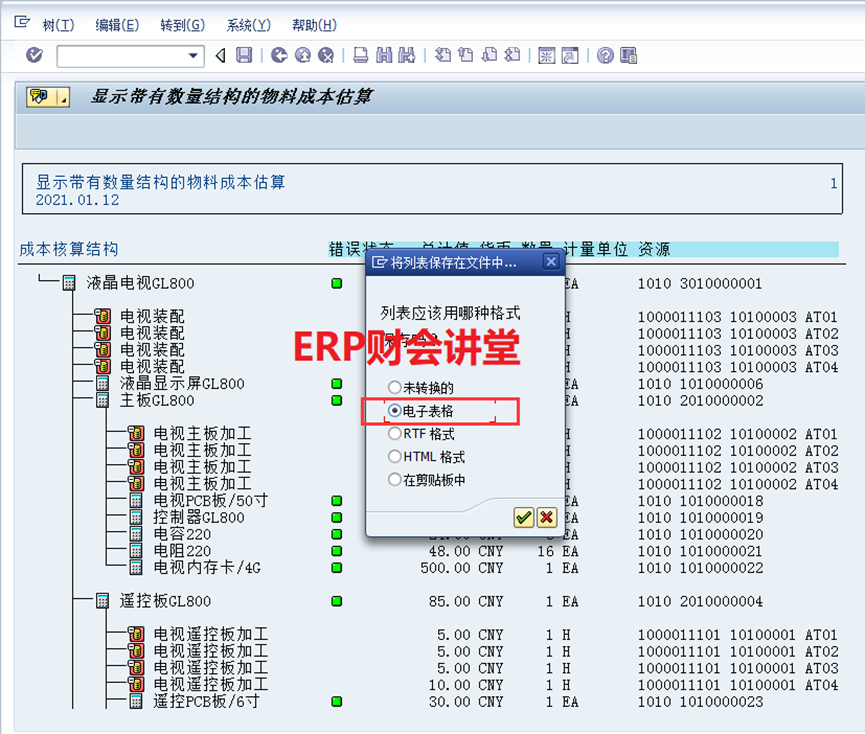This screenshot has width=865, height=734.
Task: Collapse the 主板GL800 tree node
Action: (x=102, y=401)
